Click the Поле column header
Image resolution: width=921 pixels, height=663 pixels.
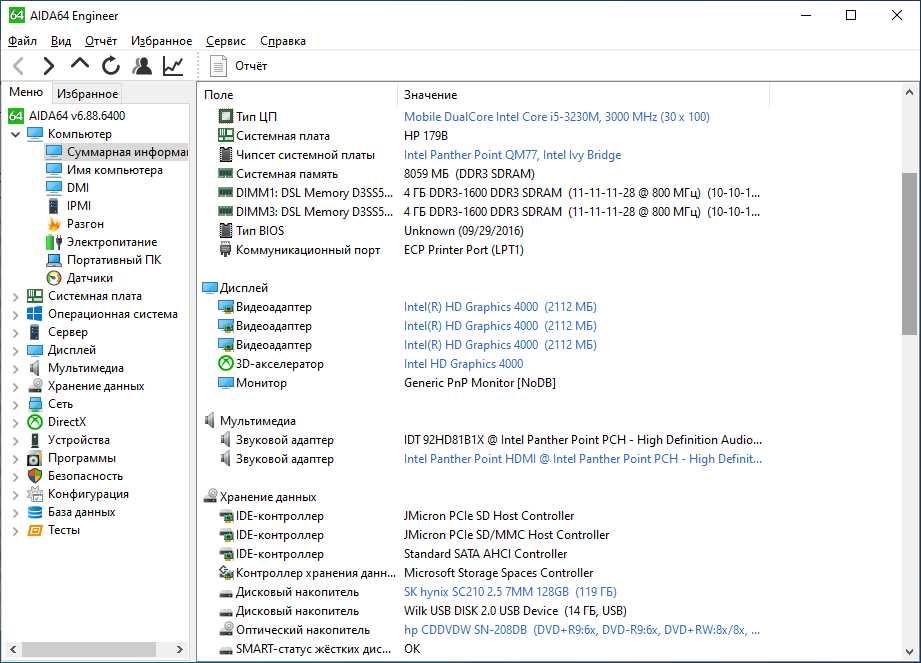click(298, 95)
